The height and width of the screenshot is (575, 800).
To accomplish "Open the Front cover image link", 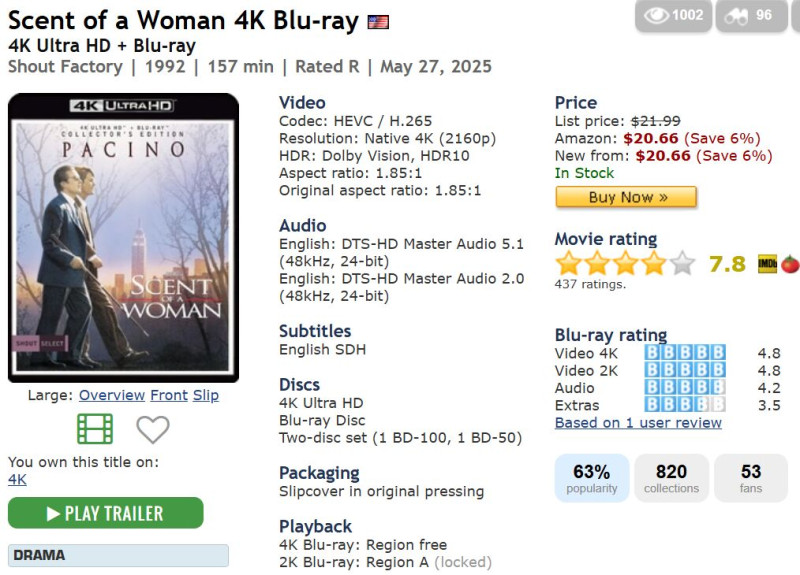I will pyautogui.click(x=169, y=395).
